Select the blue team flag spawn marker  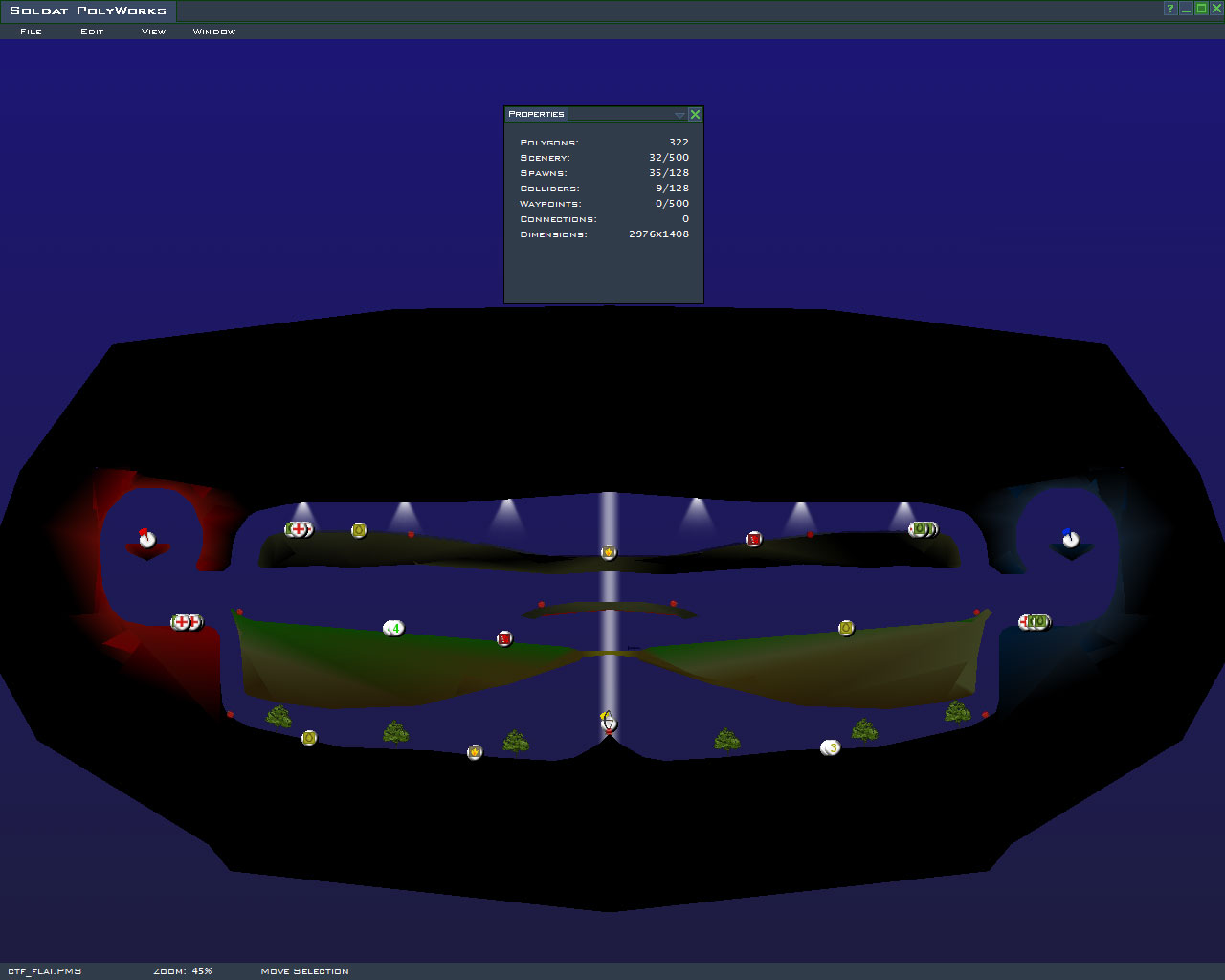(1070, 539)
